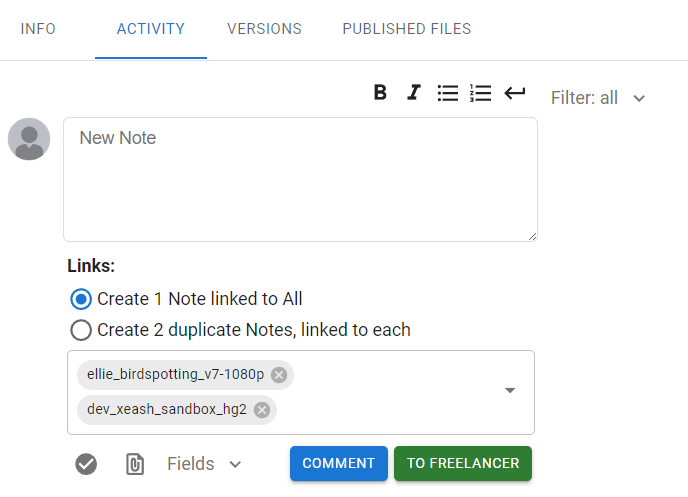Click the Comment button
Screen dimensions: 688x497
pyautogui.click(x=338, y=464)
